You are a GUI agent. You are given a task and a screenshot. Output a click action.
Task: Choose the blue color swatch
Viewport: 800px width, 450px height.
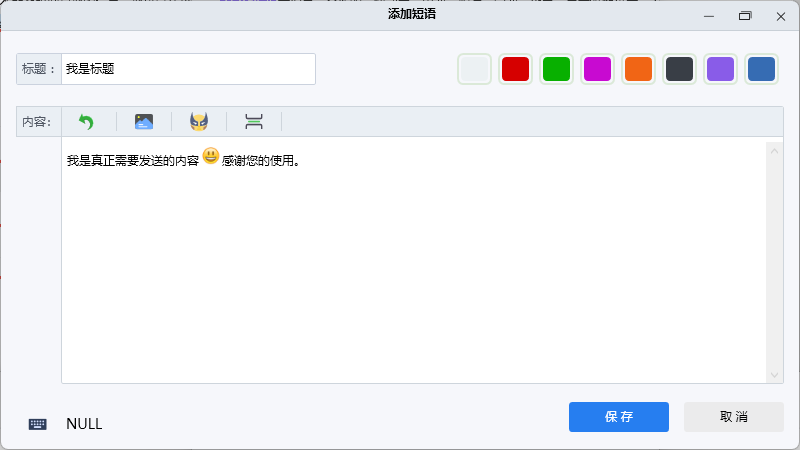[x=761, y=69]
